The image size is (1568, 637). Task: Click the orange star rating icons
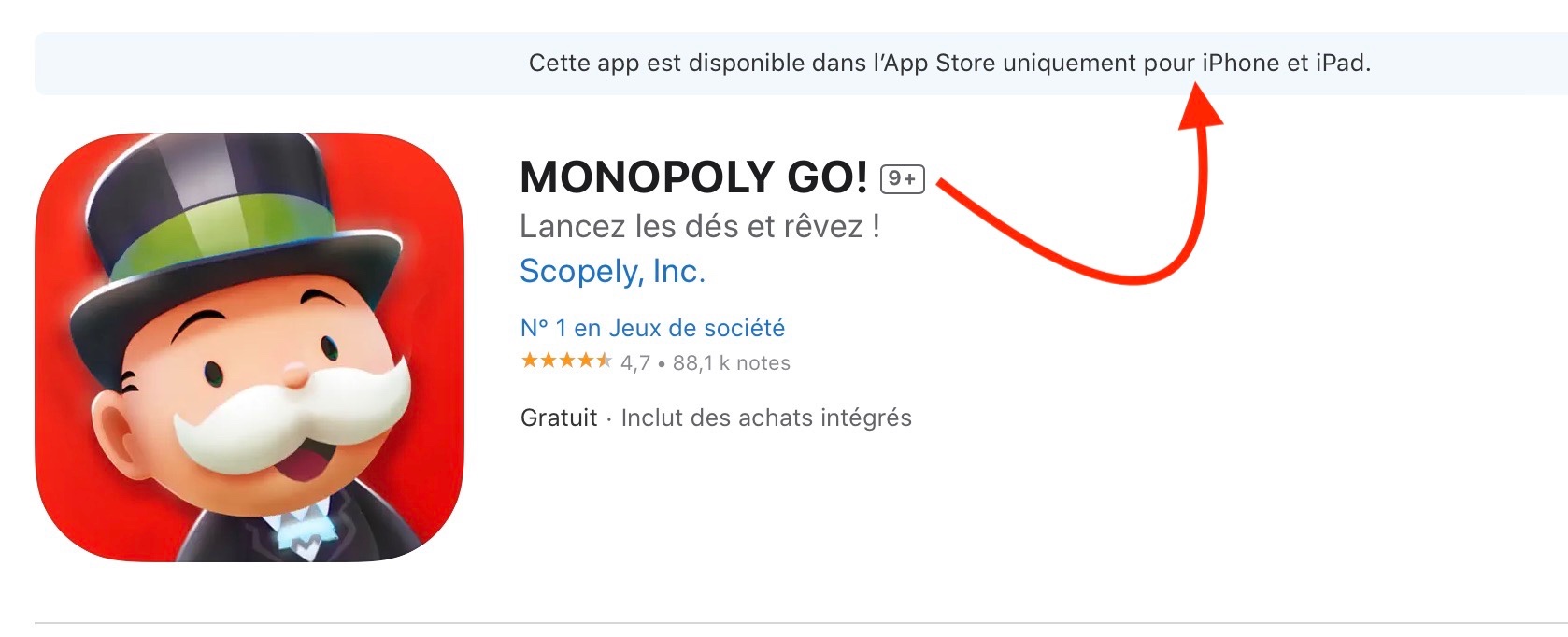566,361
